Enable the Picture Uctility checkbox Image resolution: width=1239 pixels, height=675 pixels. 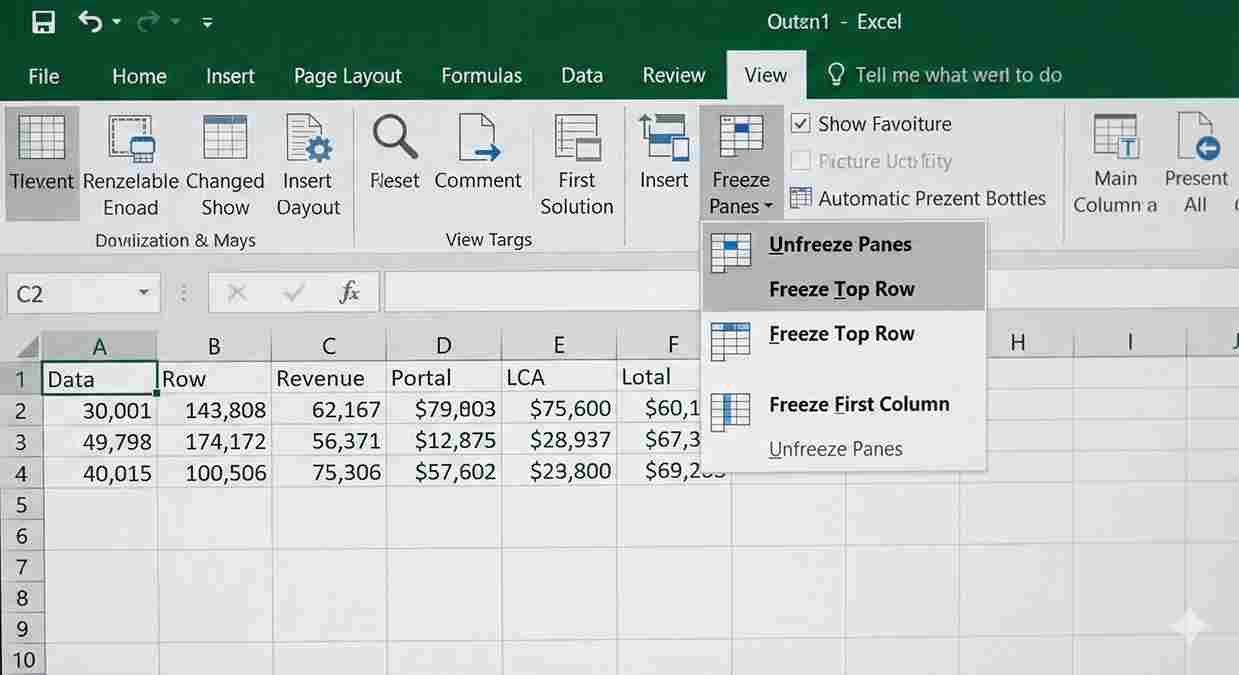pyautogui.click(x=800, y=161)
